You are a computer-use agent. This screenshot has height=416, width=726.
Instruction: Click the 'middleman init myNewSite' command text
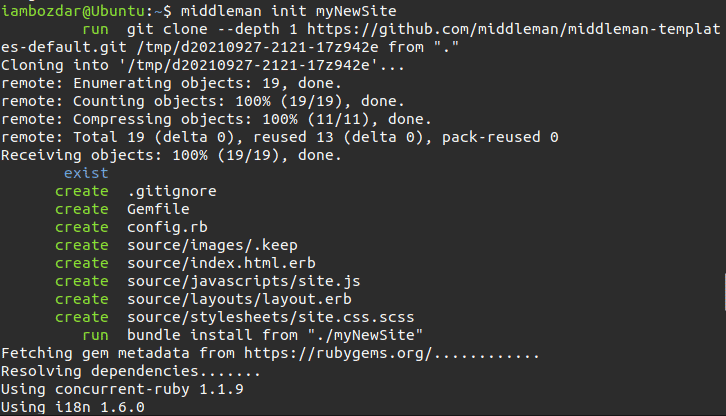point(288,11)
